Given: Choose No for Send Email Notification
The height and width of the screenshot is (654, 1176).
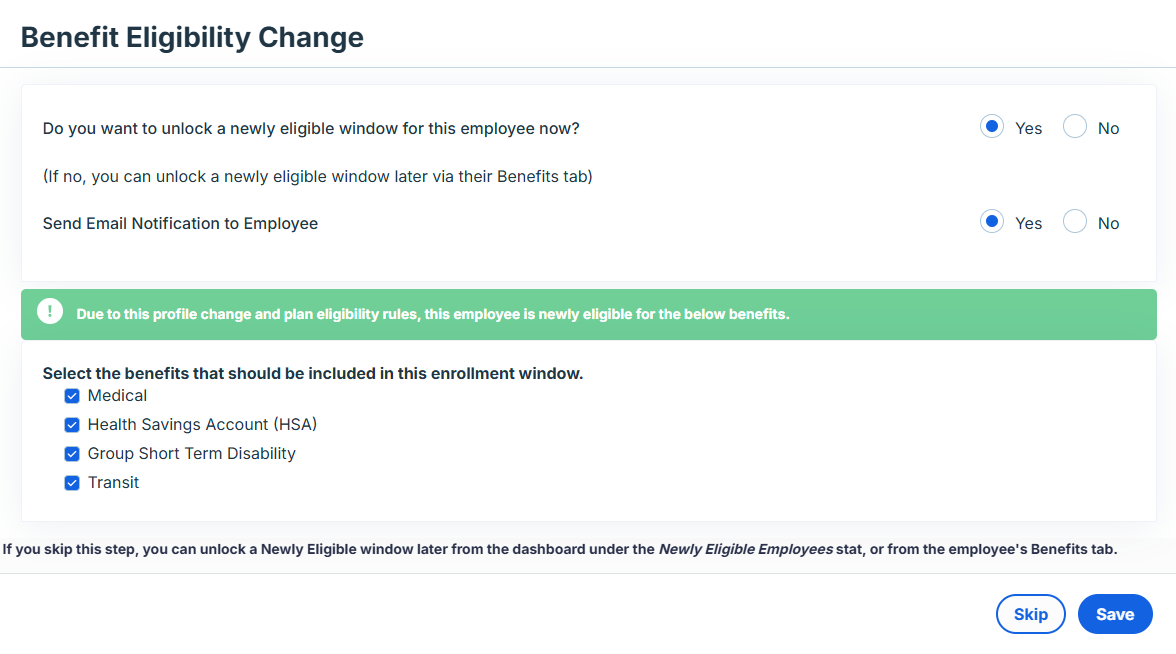Looking at the screenshot, I should click(1075, 222).
